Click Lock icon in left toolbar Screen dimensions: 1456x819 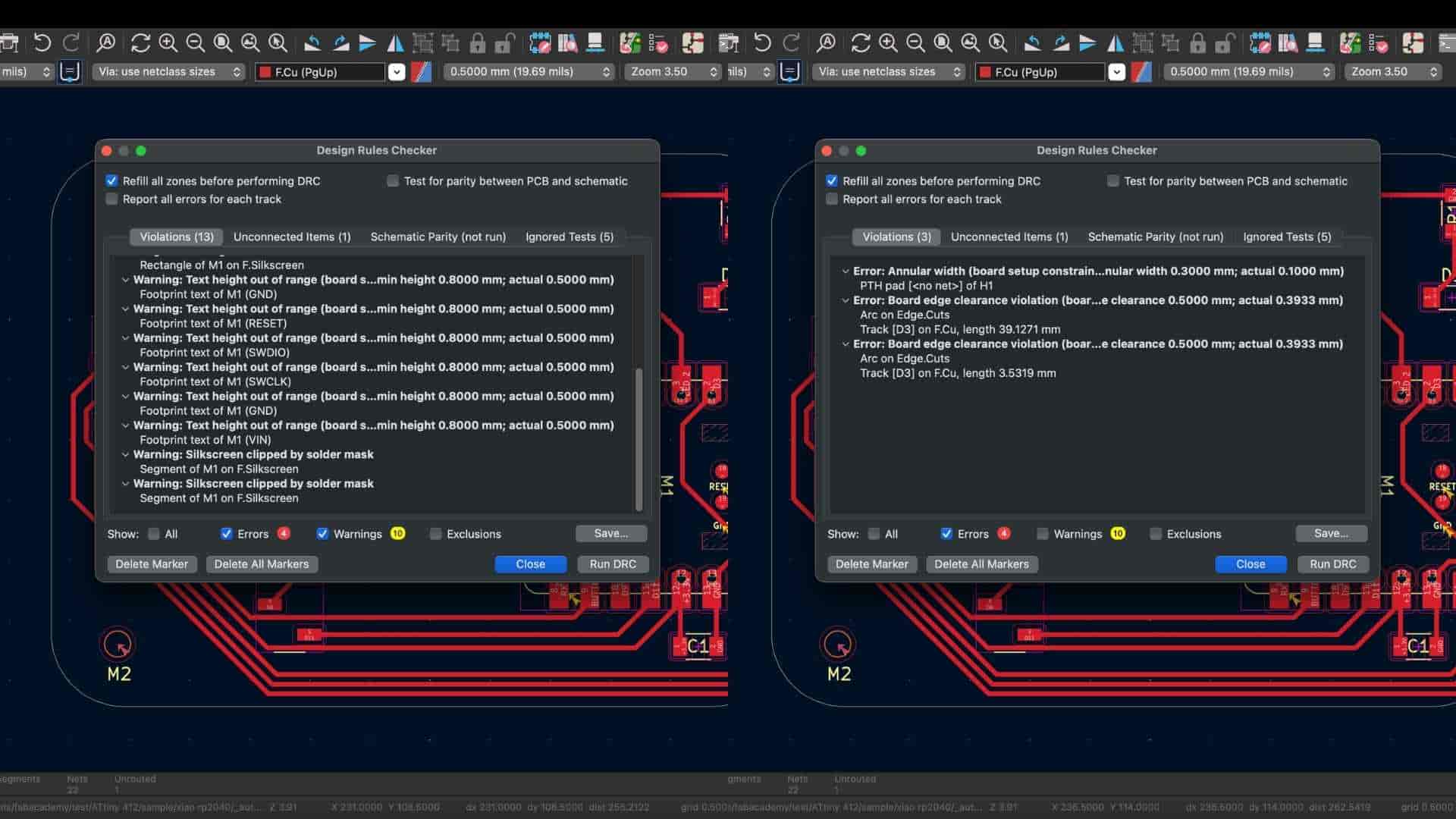477,42
